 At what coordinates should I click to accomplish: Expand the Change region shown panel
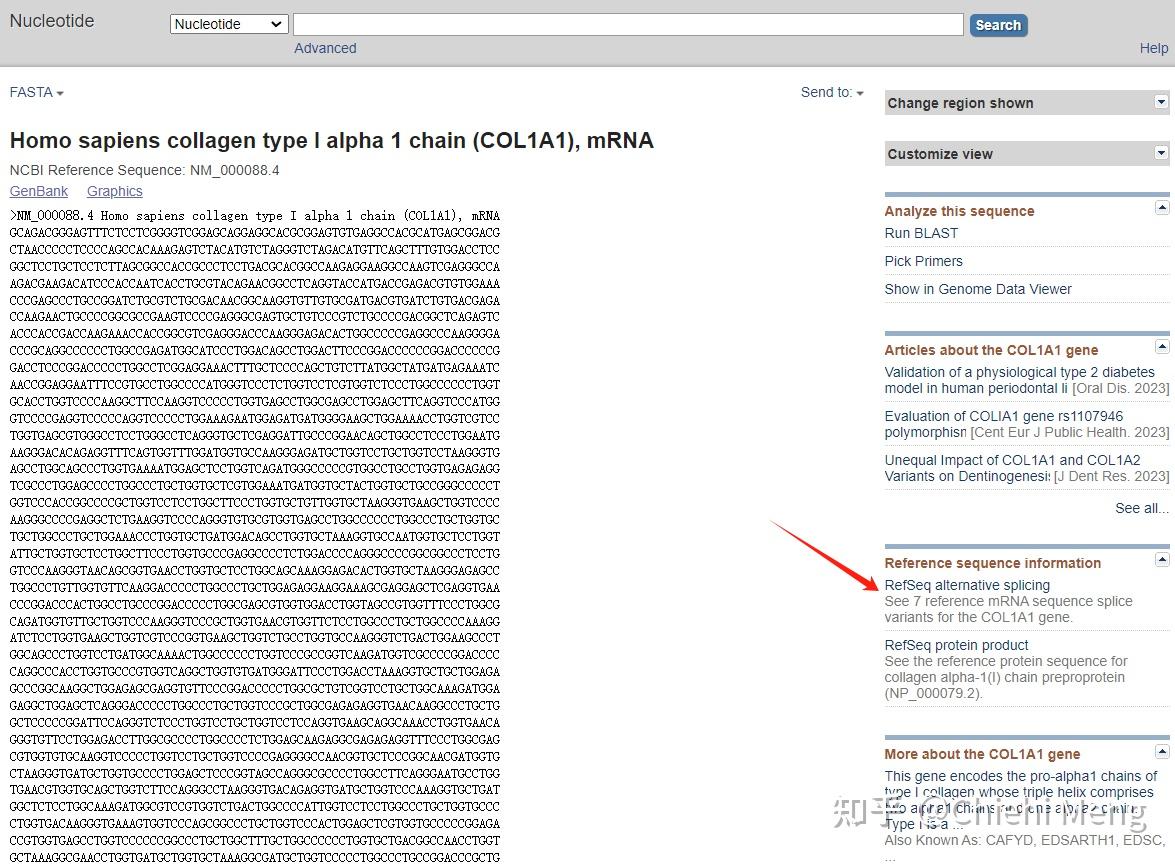(x=1161, y=102)
